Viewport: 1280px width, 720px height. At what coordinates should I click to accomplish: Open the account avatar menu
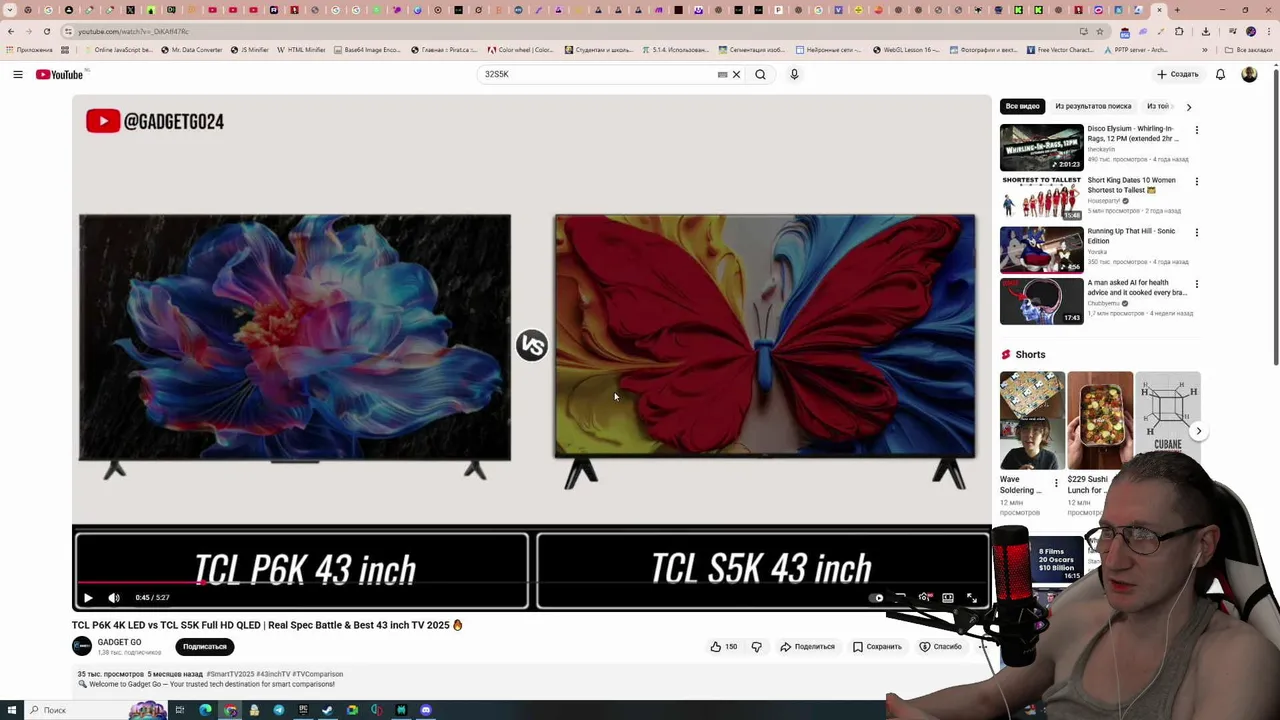point(1249,74)
